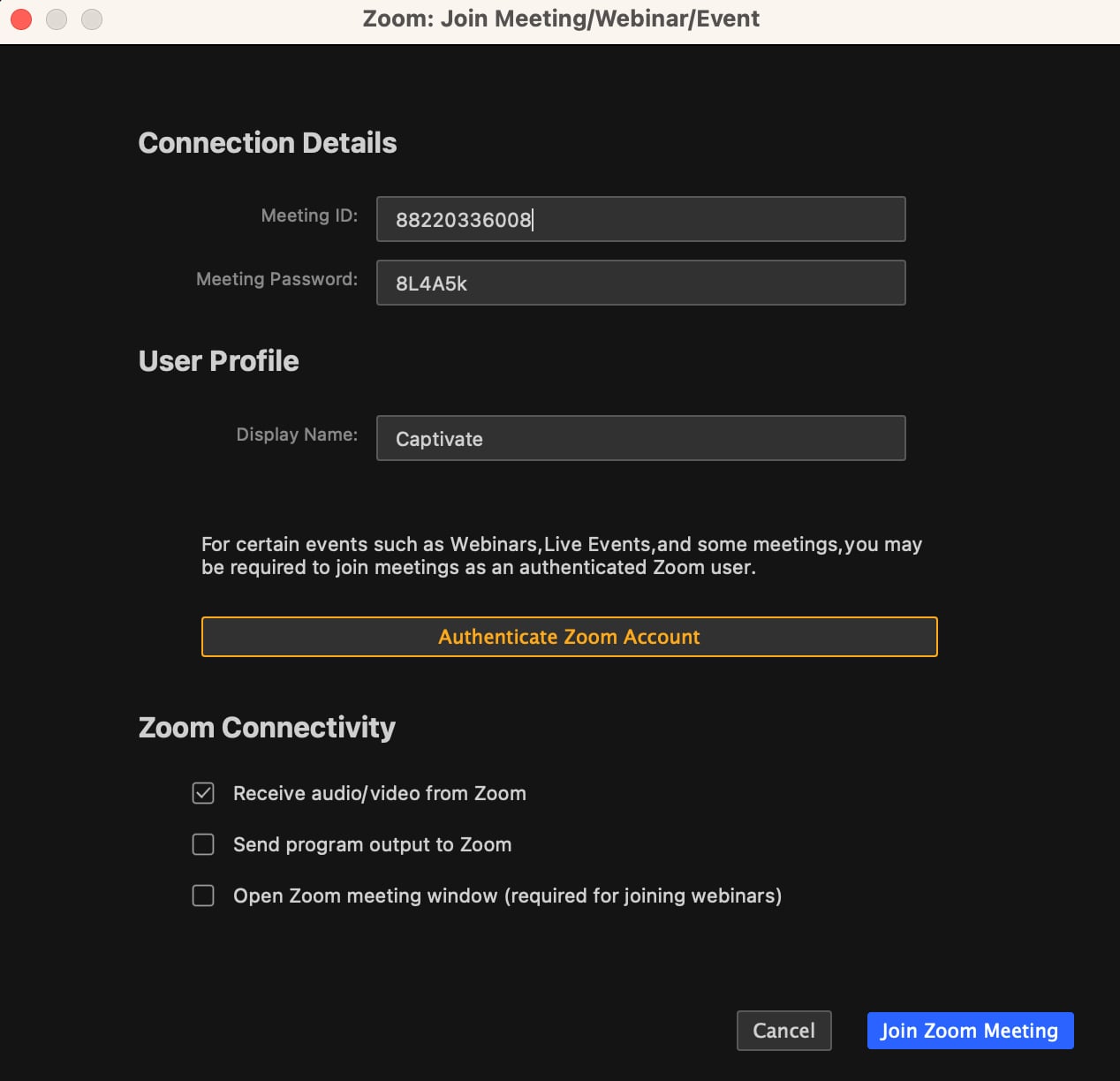Click the Meeting Password field
The width and height of the screenshot is (1120, 1081).
[640, 283]
